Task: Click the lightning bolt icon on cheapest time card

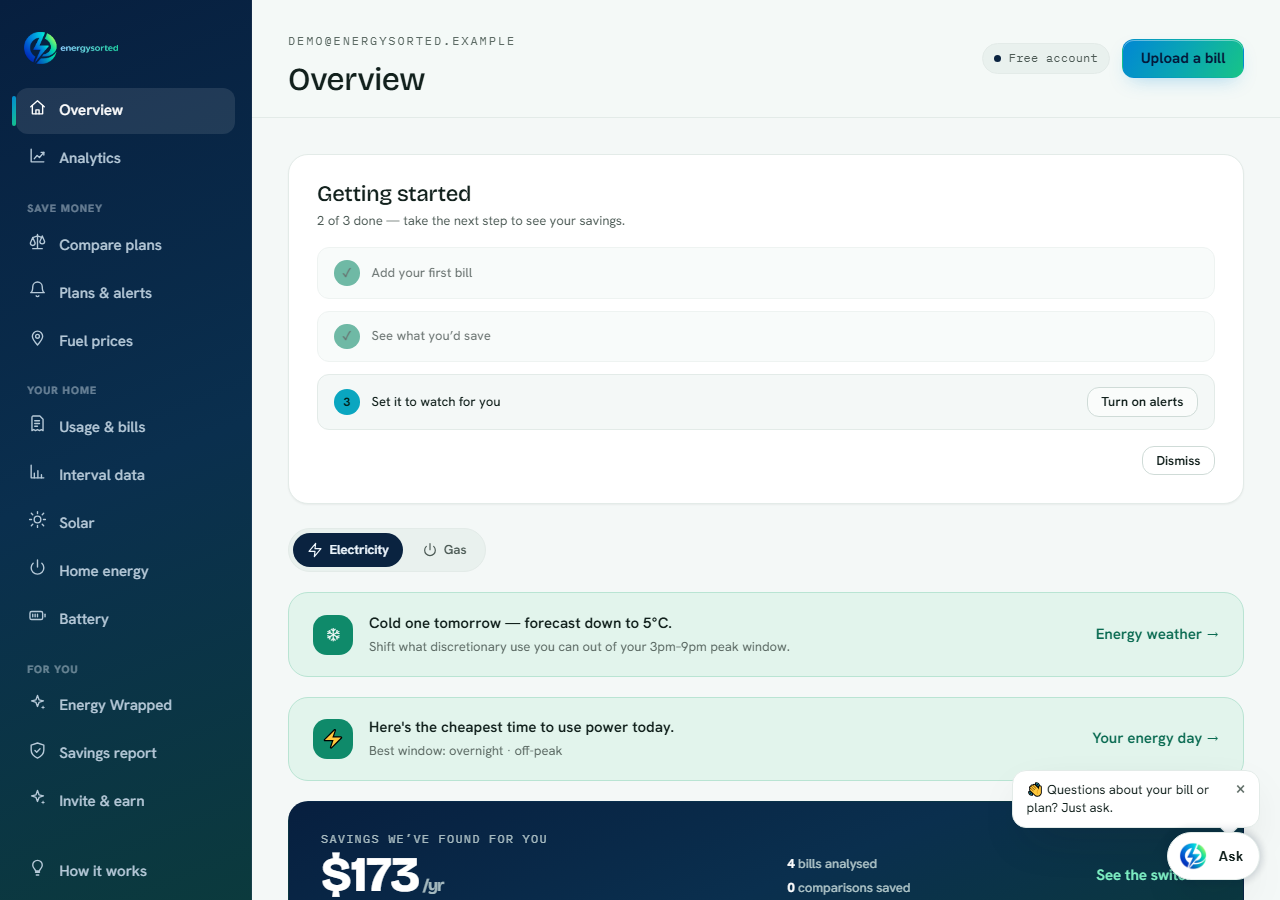Action: [x=333, y=739]
